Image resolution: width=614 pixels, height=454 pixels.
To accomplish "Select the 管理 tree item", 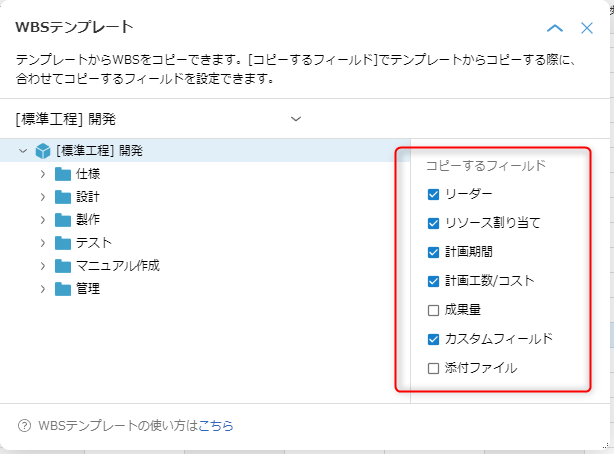I will click(x=88, y=289).
